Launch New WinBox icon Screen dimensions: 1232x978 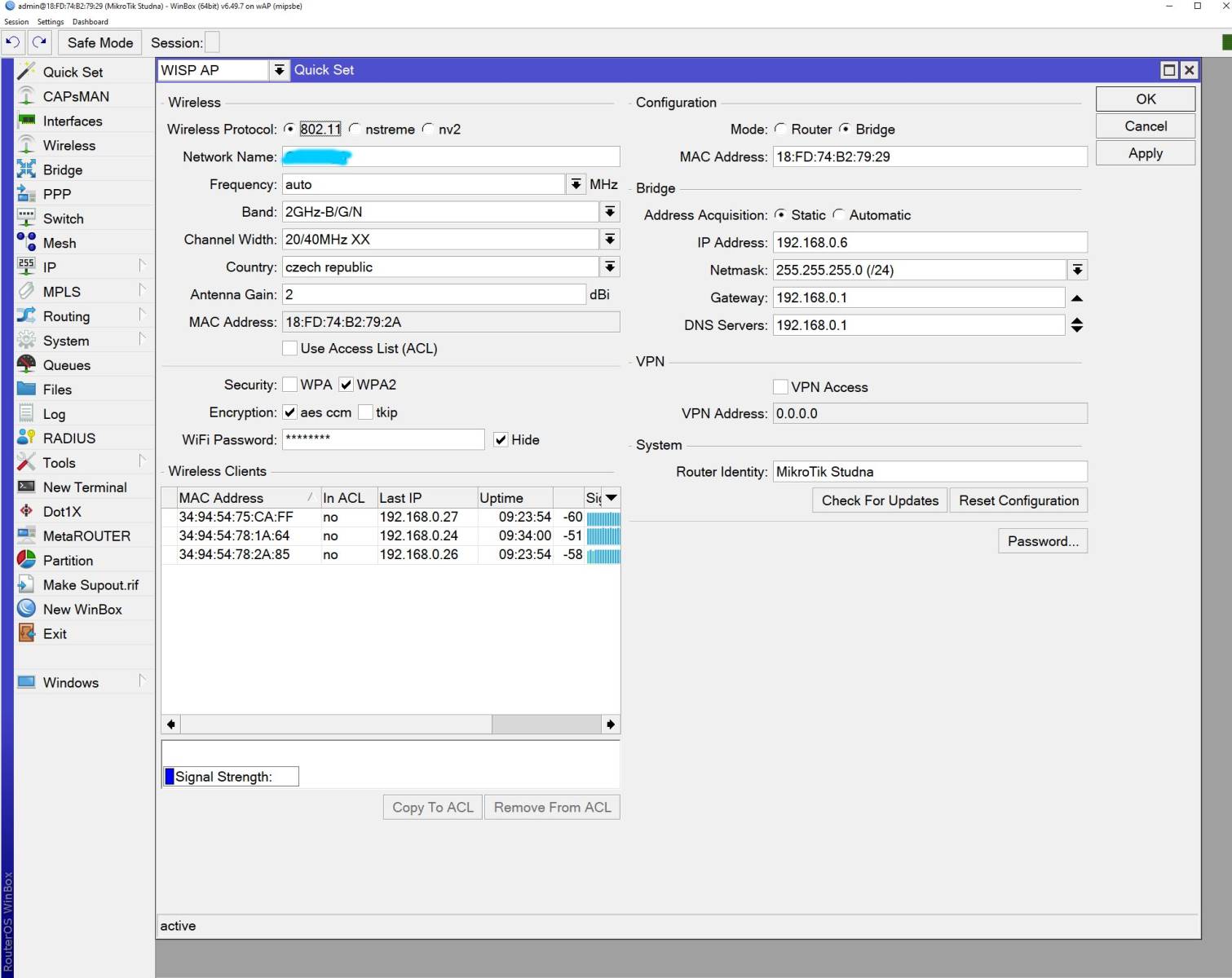[x=26, y=609]
